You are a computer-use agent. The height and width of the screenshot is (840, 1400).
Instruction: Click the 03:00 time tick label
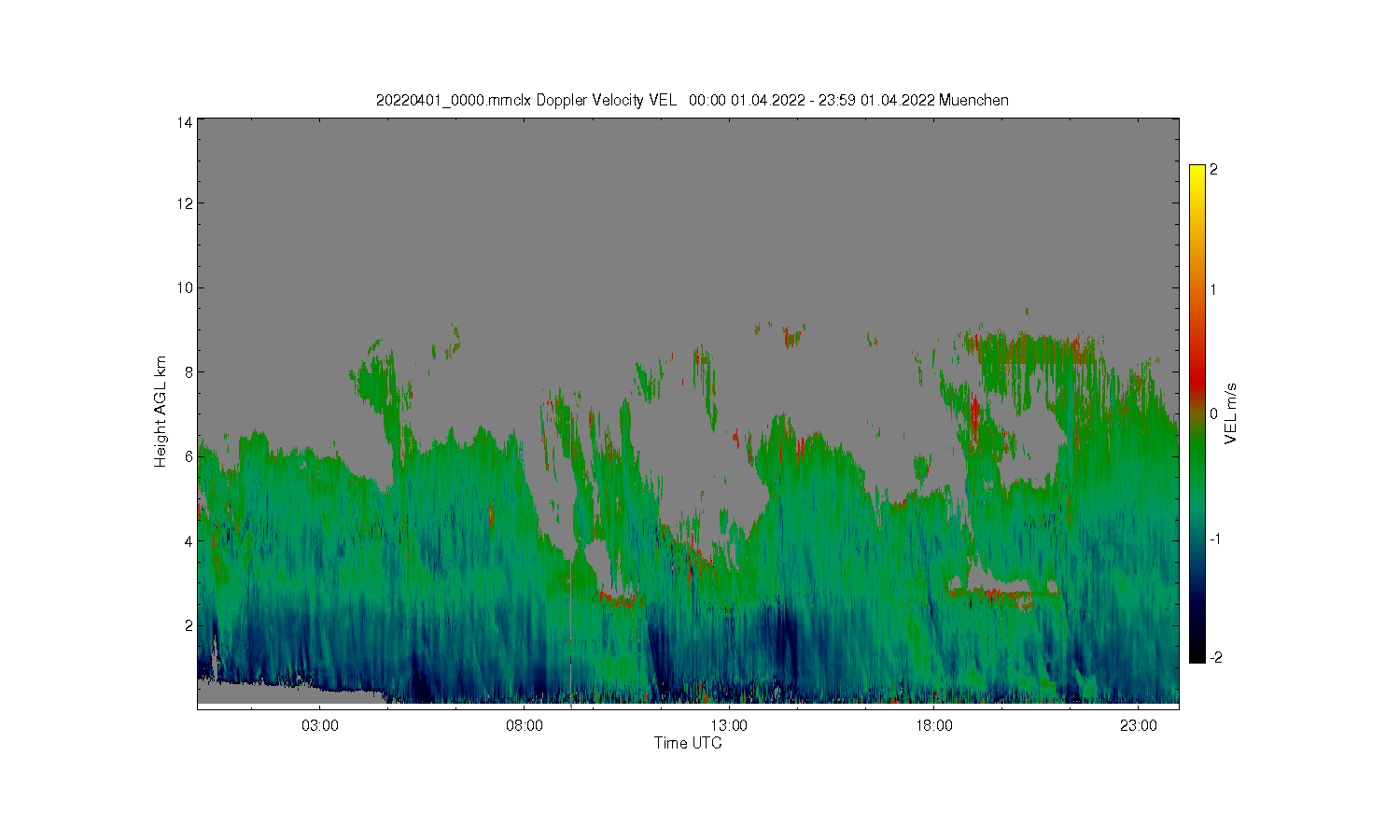pos(320,726)
